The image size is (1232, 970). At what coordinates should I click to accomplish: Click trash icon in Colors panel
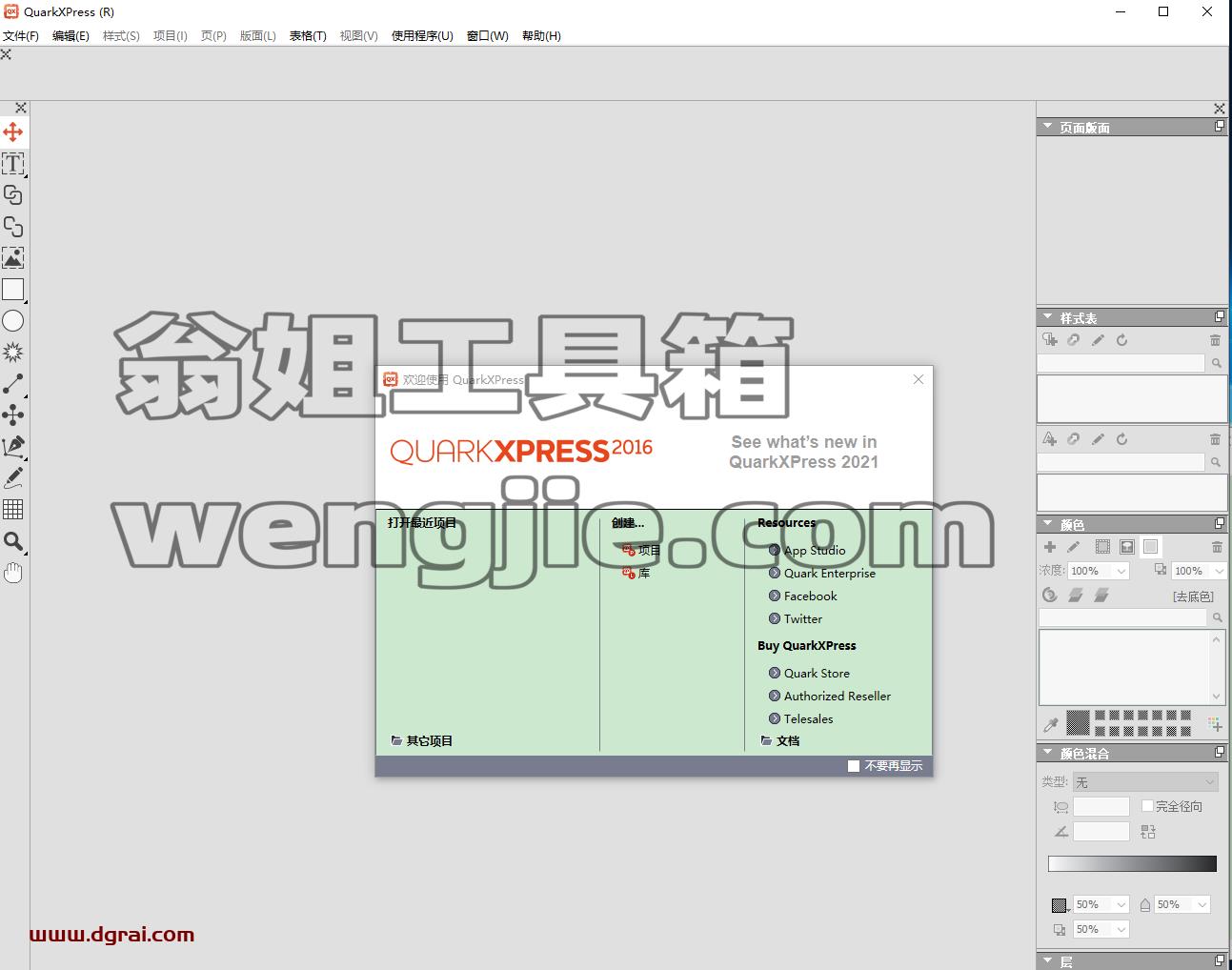pyautogui.click(x=1216, y=547)
